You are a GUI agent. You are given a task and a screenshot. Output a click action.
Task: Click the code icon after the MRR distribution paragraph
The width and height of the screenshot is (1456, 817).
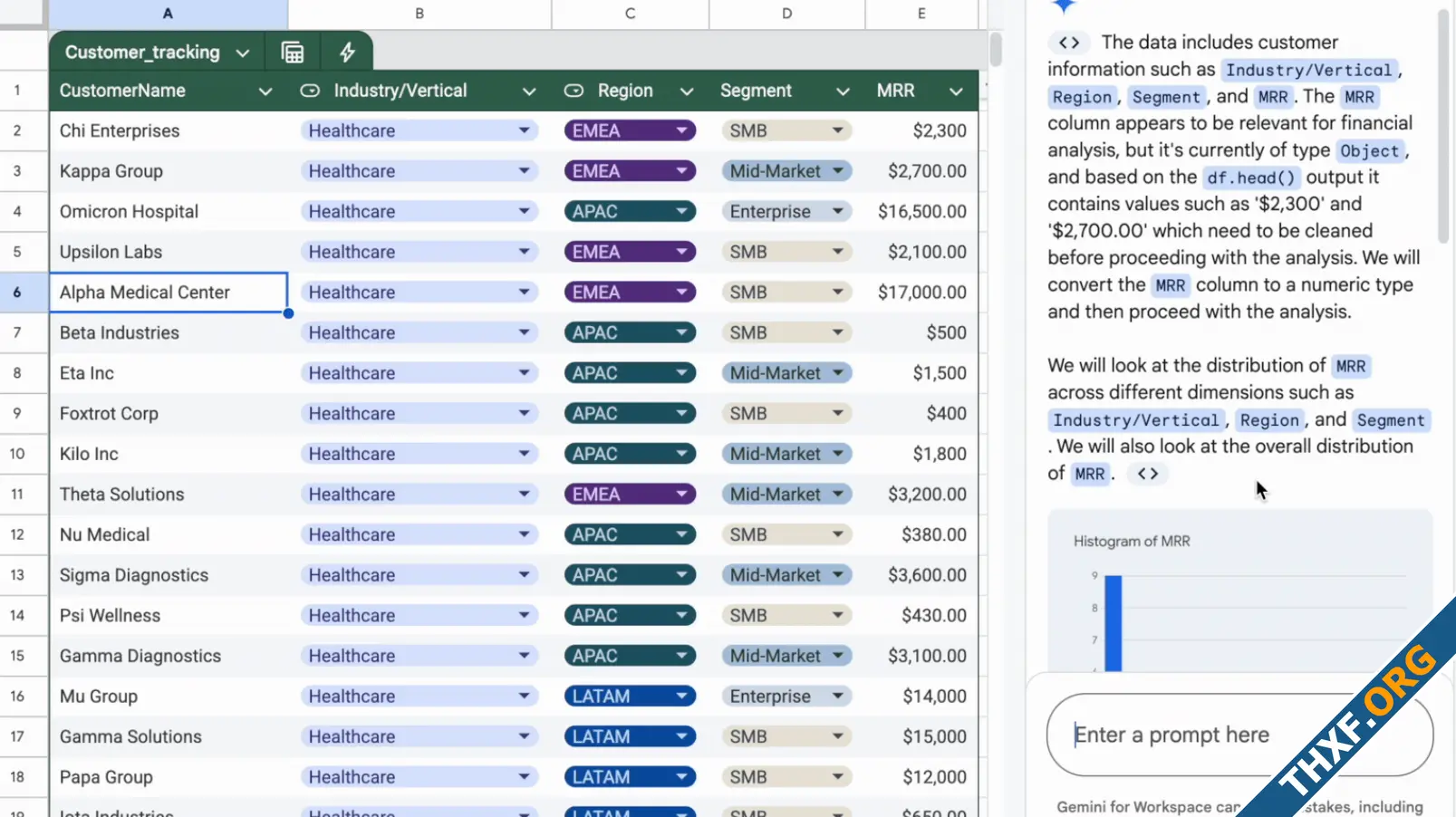pos(1147,473)
